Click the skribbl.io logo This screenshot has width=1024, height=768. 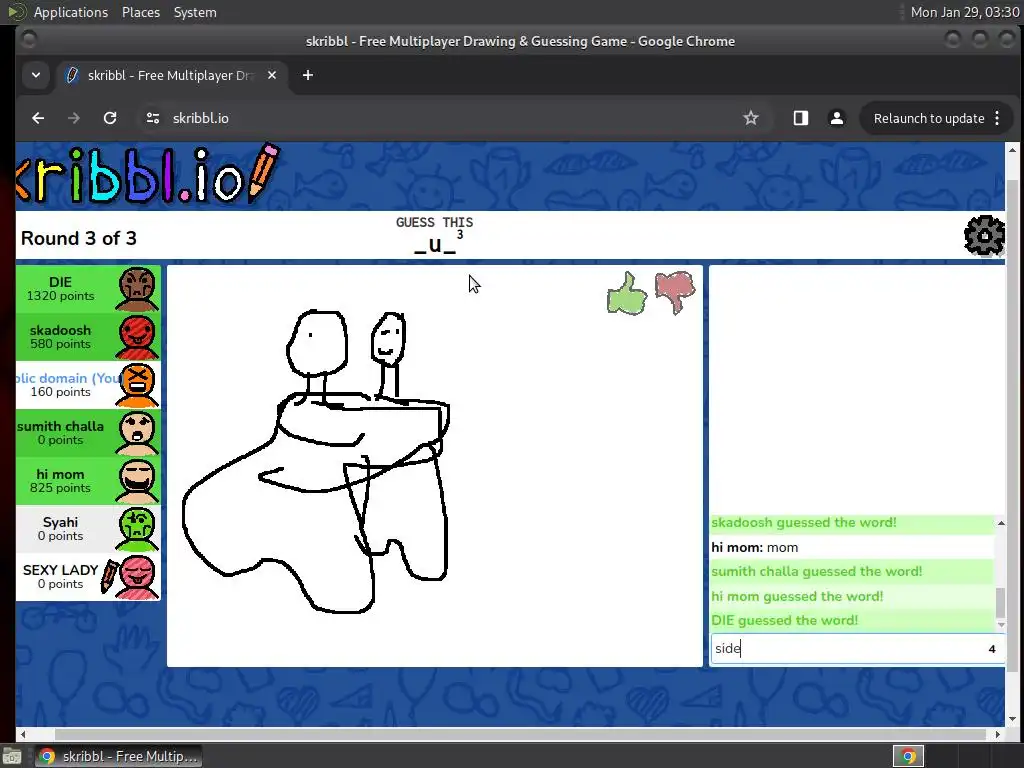(149, 174)
